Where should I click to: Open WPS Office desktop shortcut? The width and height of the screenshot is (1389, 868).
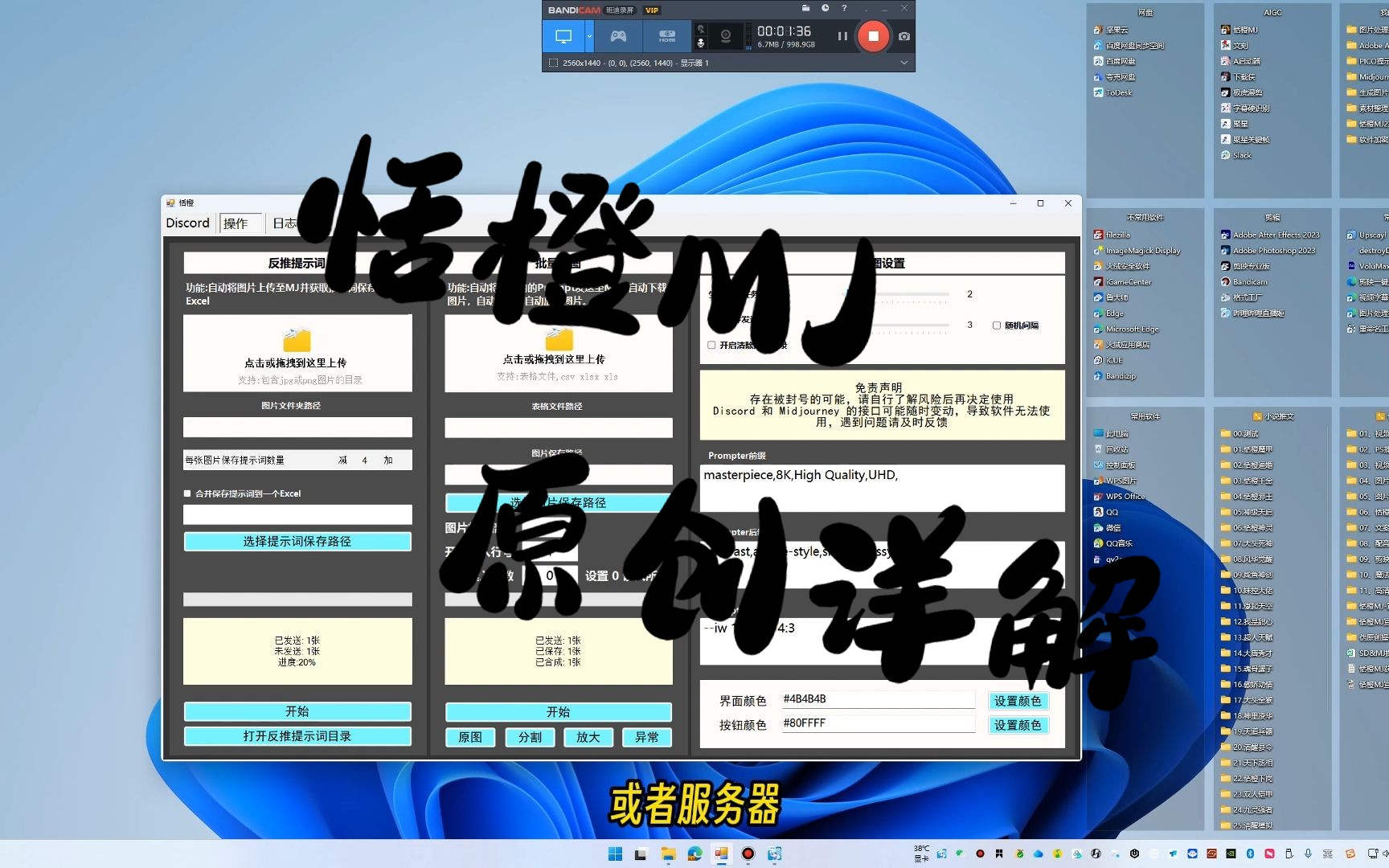[x=1119, y=496]
